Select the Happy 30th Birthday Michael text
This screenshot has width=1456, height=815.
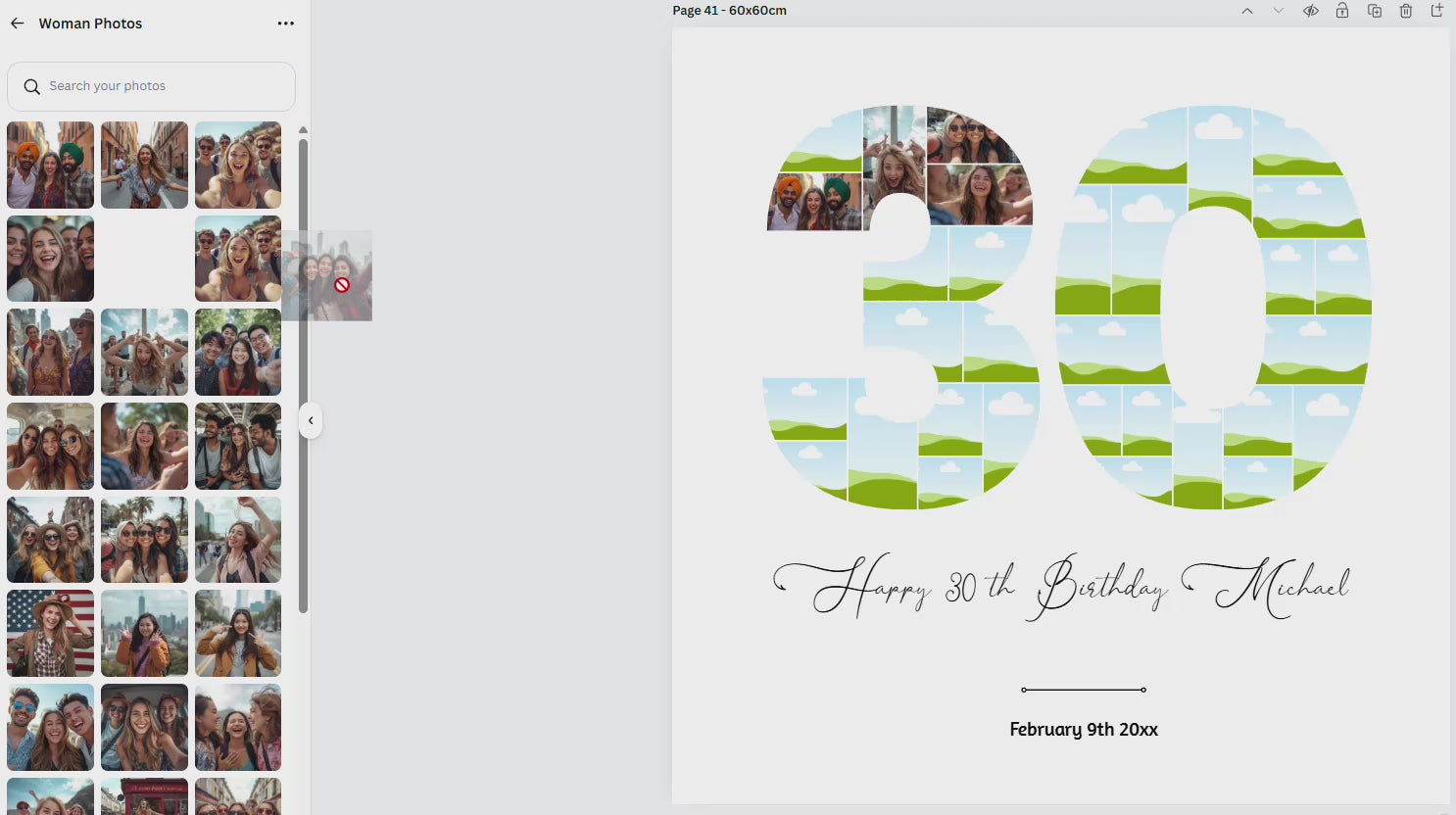tap(1061, 587)
